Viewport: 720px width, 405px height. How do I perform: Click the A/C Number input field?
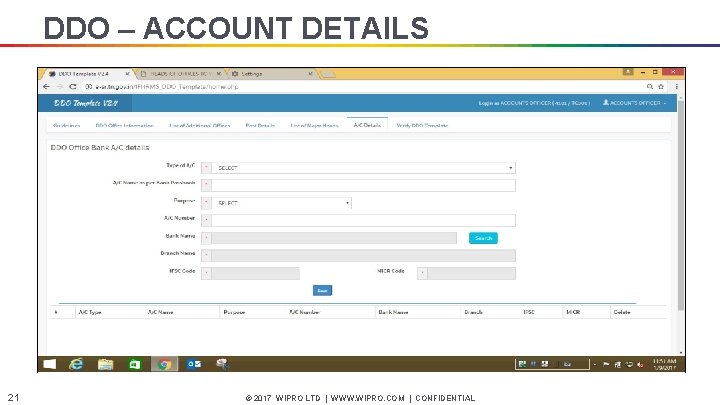363,220
